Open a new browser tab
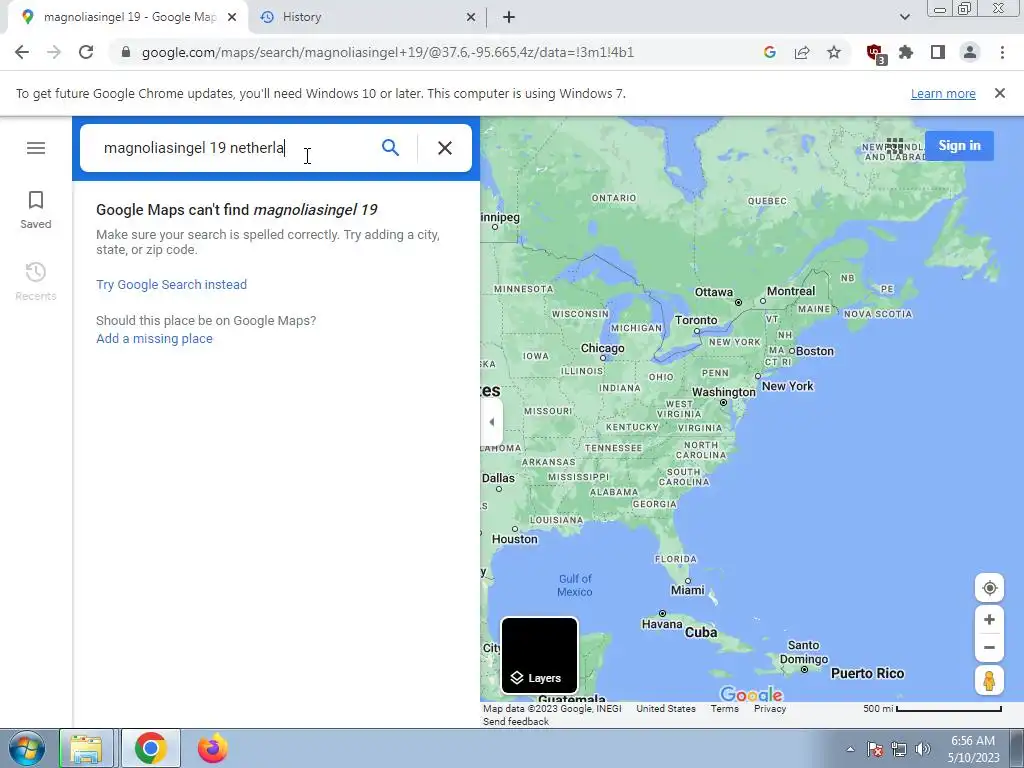1024x768 pixels. (x=509, y=18)
